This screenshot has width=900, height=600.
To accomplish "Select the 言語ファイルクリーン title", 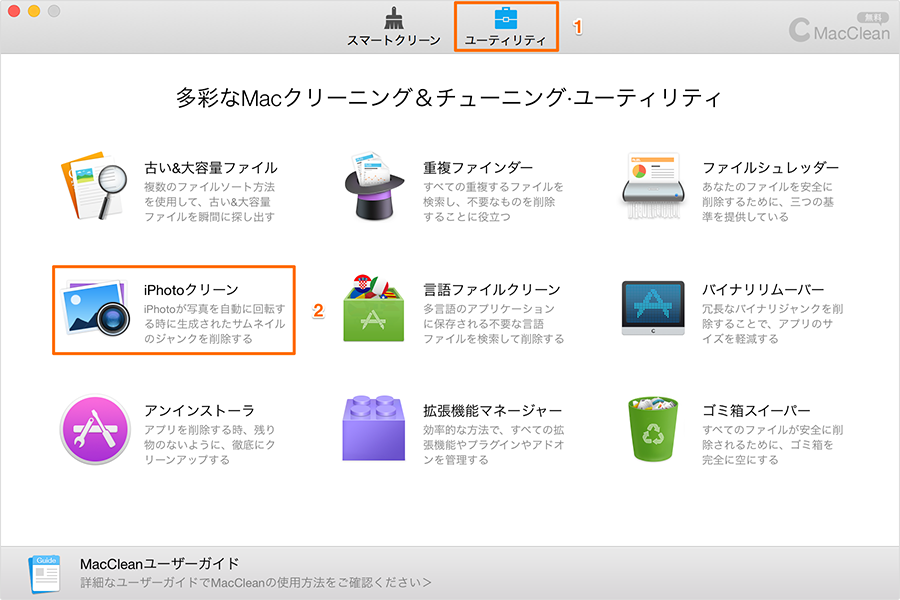I will (x=492, y=290).
